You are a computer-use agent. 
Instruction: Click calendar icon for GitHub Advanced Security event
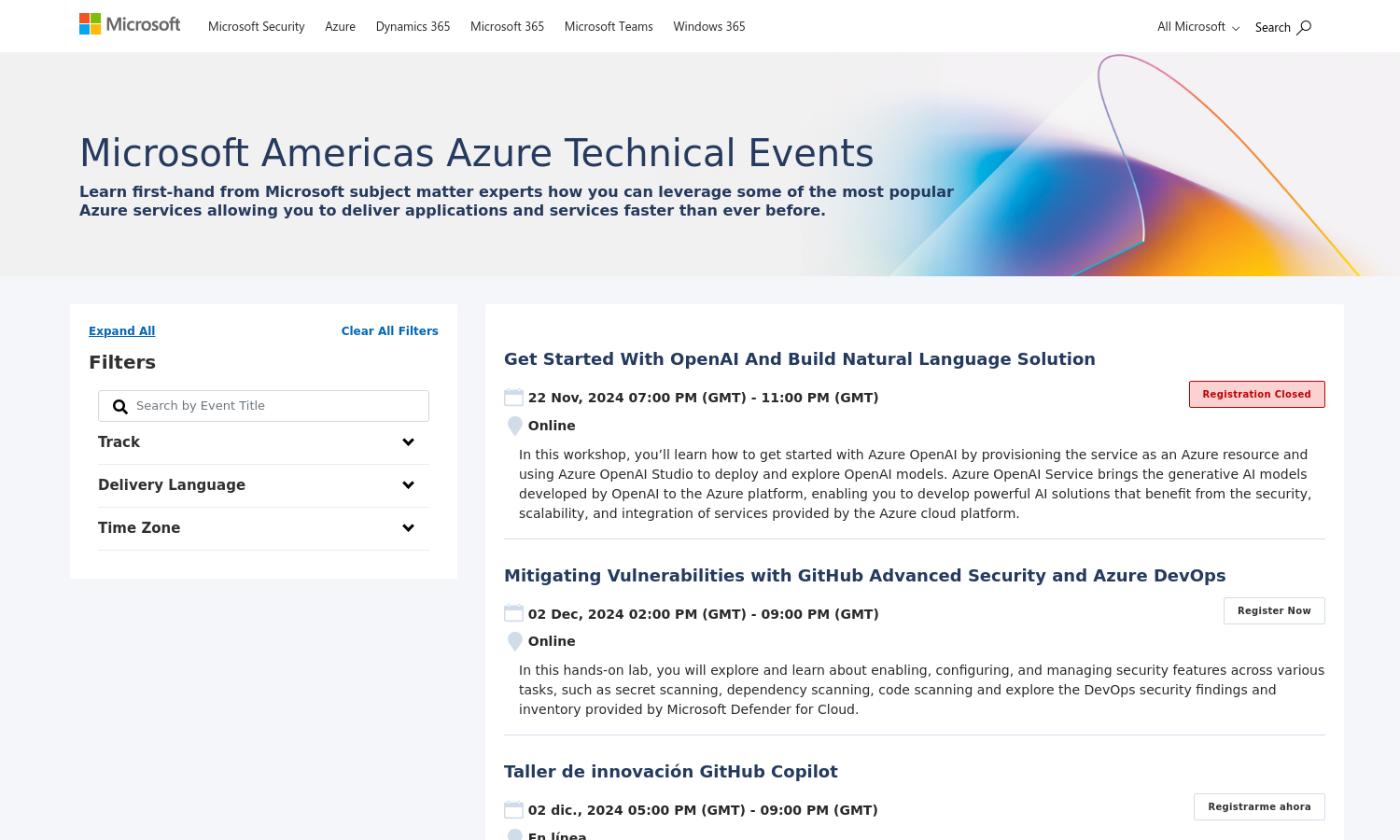(513, 613)
